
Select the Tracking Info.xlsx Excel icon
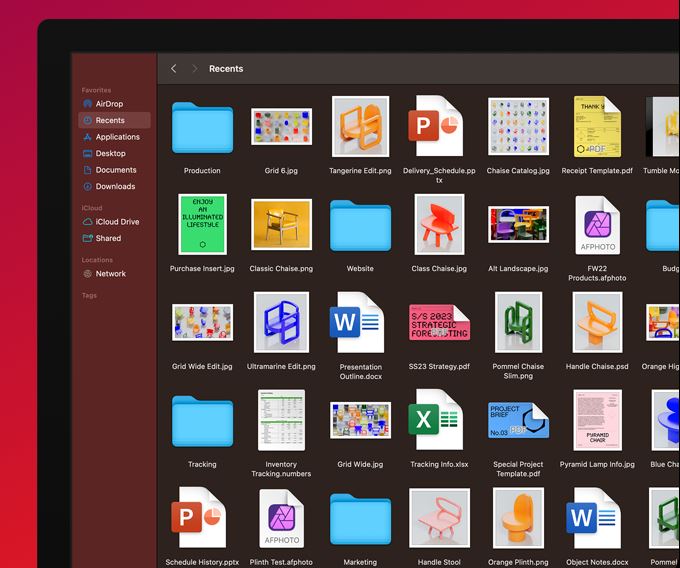(436, 420)
